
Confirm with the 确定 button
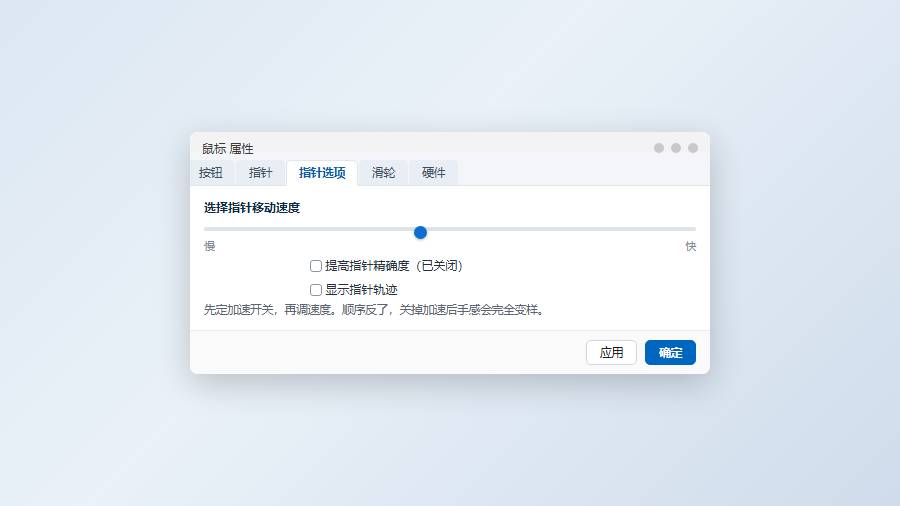[670, 352]
